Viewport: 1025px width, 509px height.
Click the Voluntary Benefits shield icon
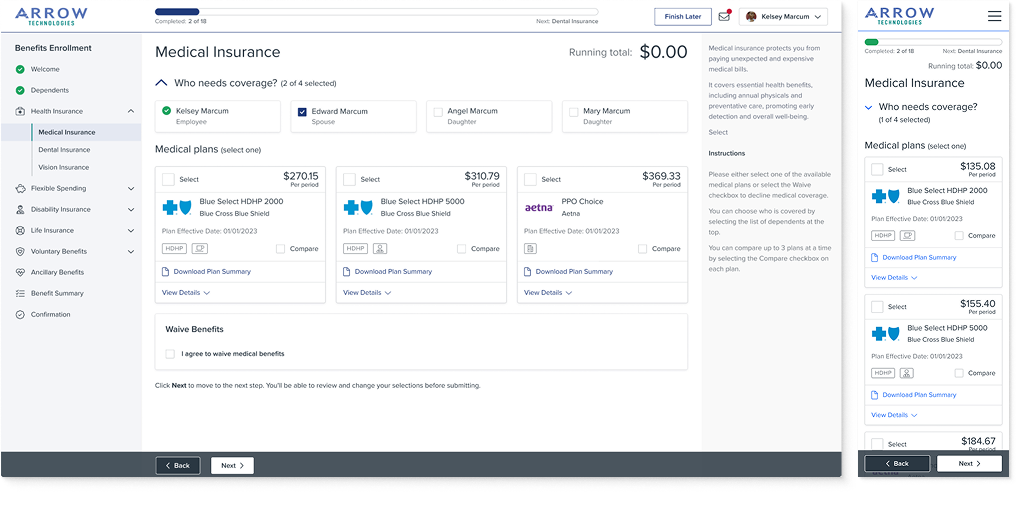20,252
